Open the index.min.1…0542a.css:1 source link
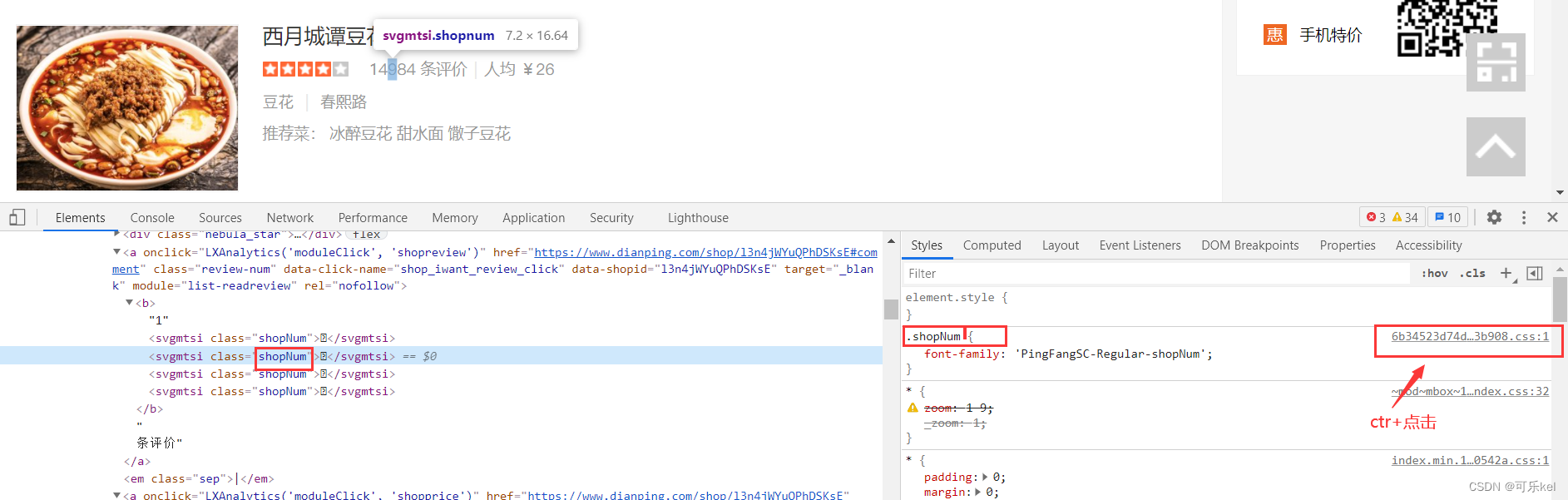This screenshot has height=500, width=1568. pyautogui.click(x=1470, y=460)
